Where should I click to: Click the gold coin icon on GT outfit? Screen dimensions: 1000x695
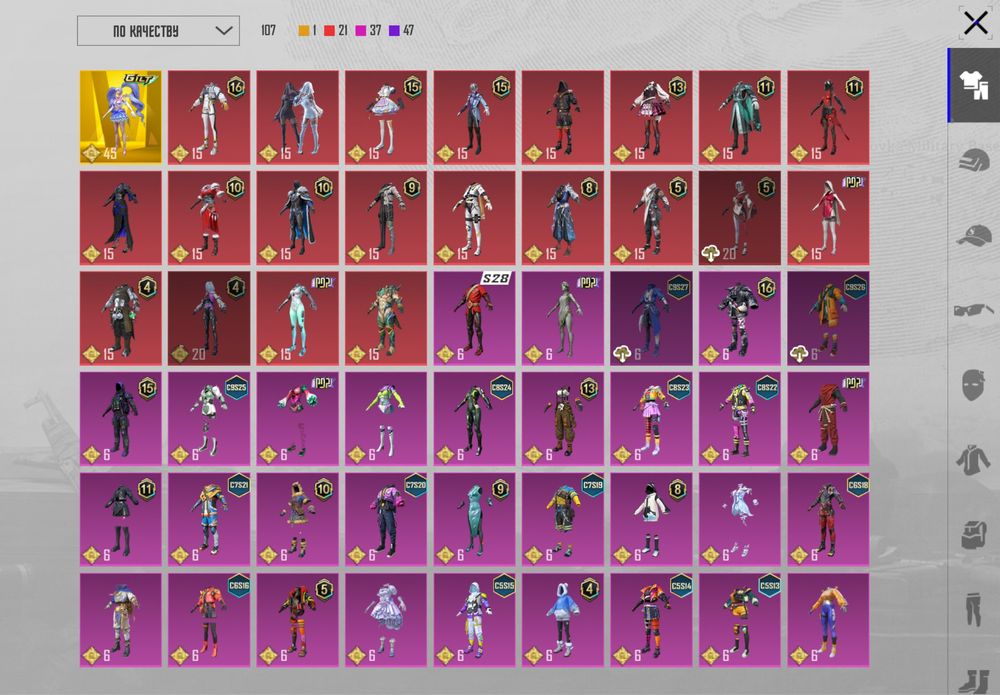(x=92, y=154)
